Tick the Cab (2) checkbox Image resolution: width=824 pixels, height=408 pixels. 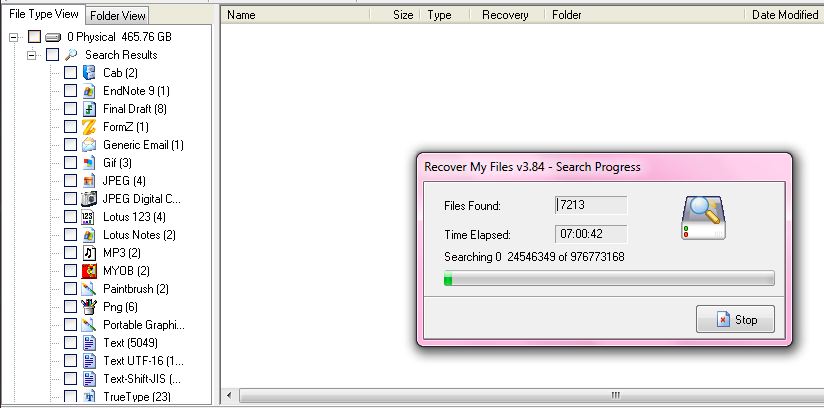(70, 73)
